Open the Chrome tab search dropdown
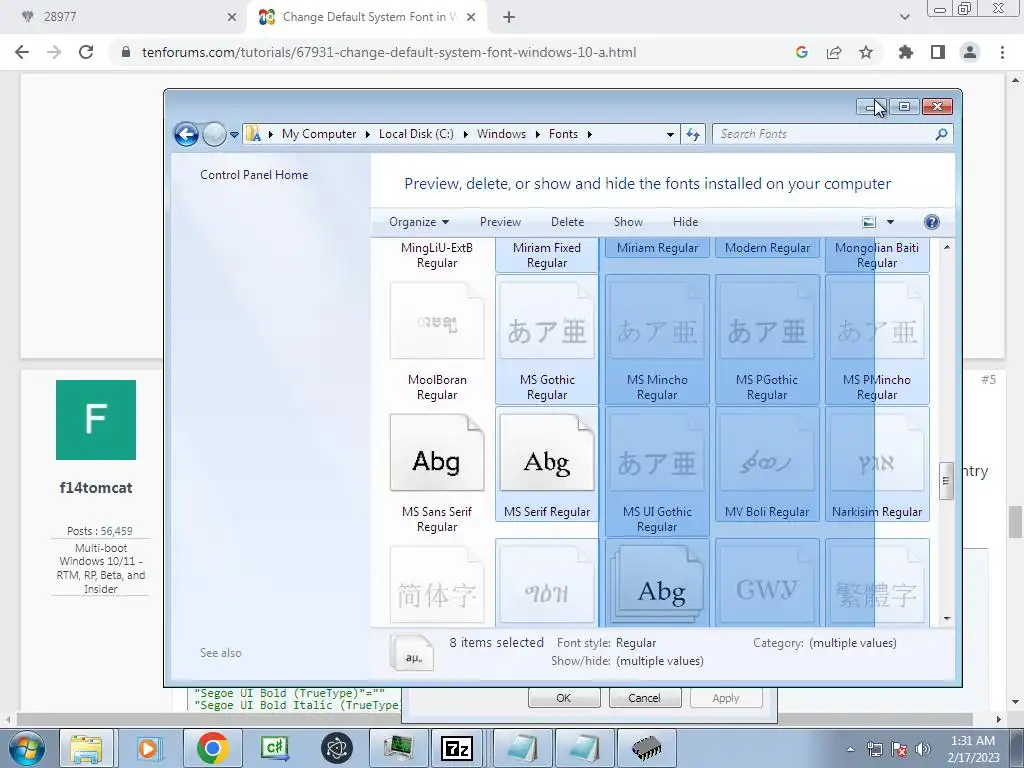 coord(904,17)
